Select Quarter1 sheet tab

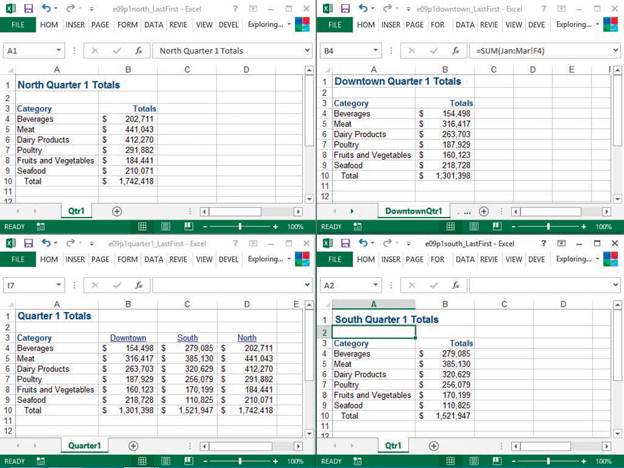(x=84, y=445)
